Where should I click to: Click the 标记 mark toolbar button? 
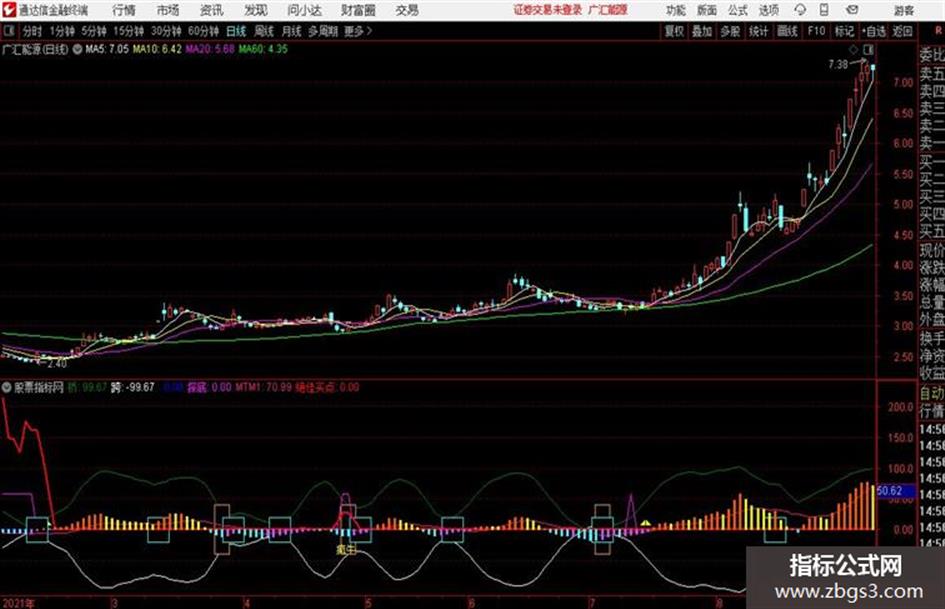pyautogui.click(x=844, y=31)
